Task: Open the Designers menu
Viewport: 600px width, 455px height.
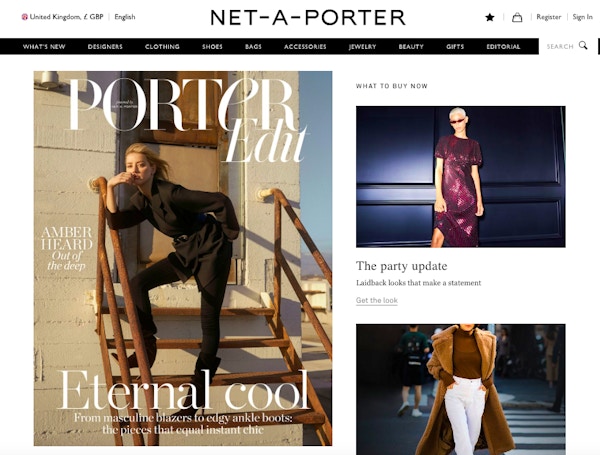Action: click(105, 47)
